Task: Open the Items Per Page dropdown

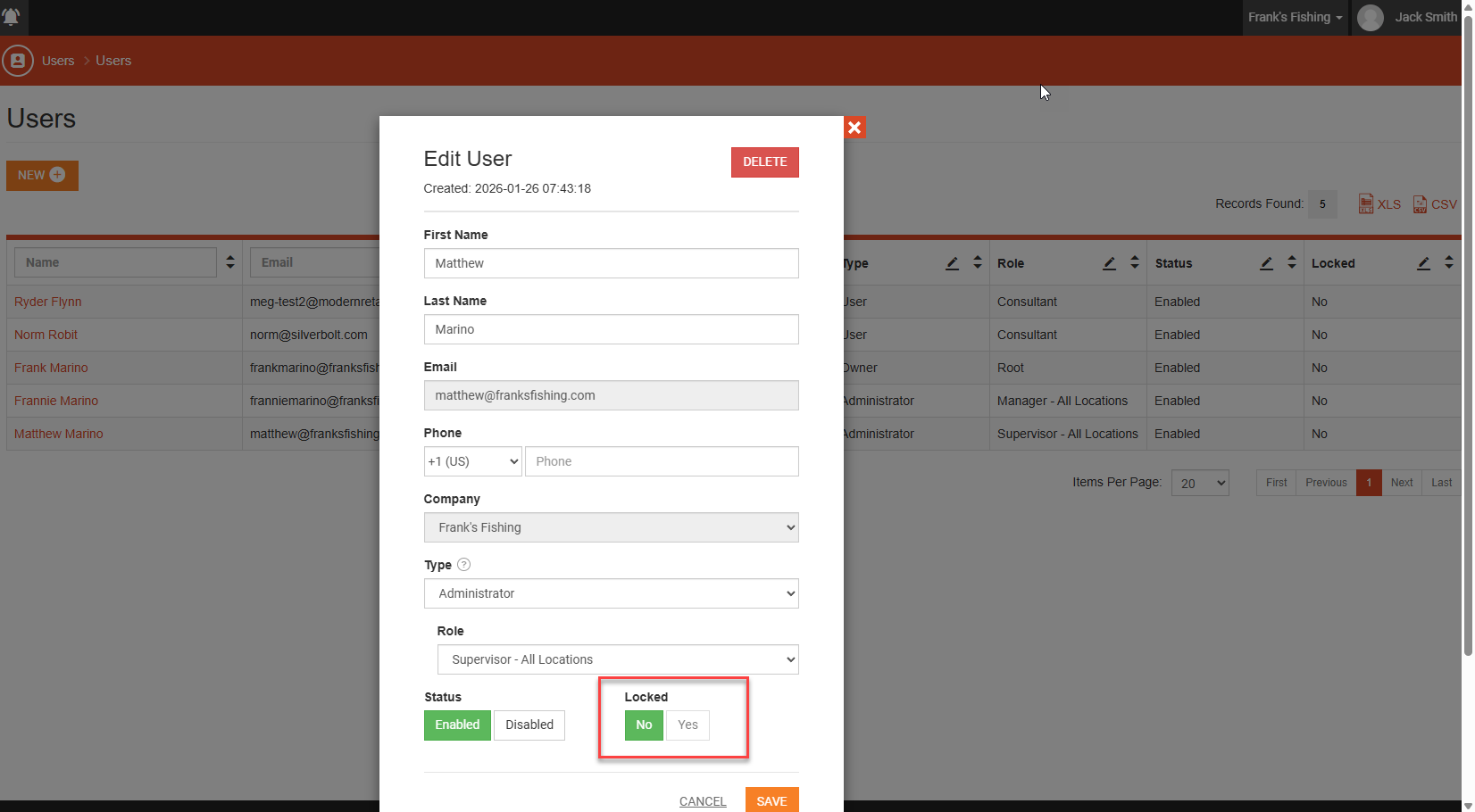Action: [x=1200, y=483]
